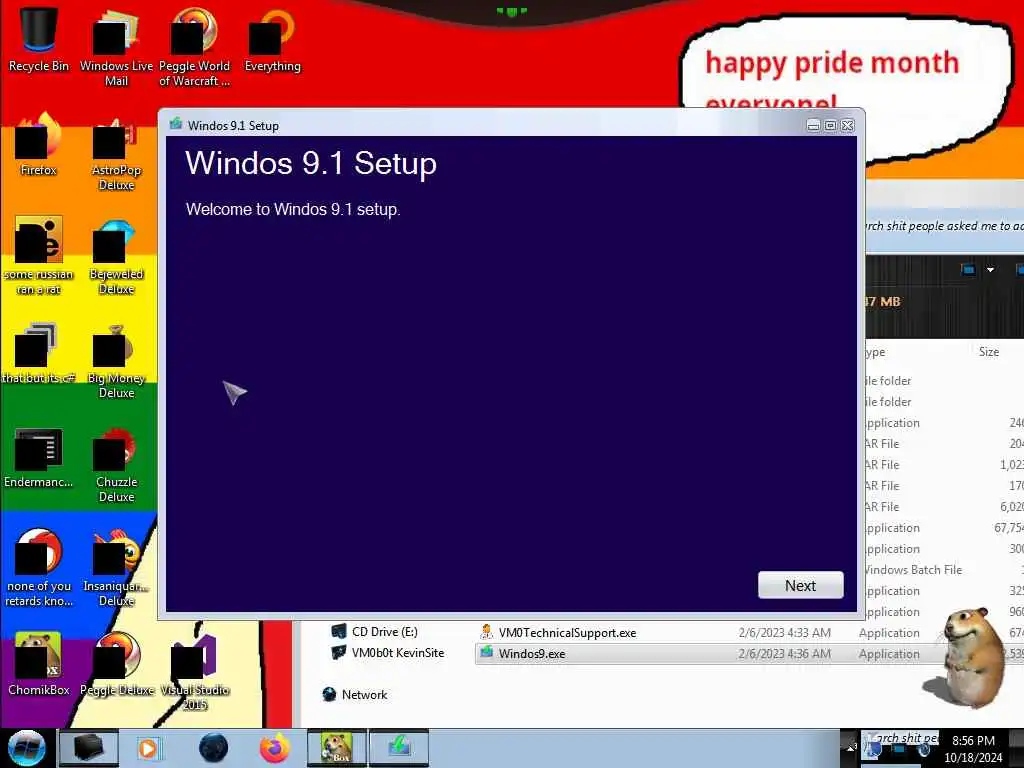This screenshot has height=768, width=1024.
Task: Click the Windows Batch File type cell
Action: click(913, 569)
